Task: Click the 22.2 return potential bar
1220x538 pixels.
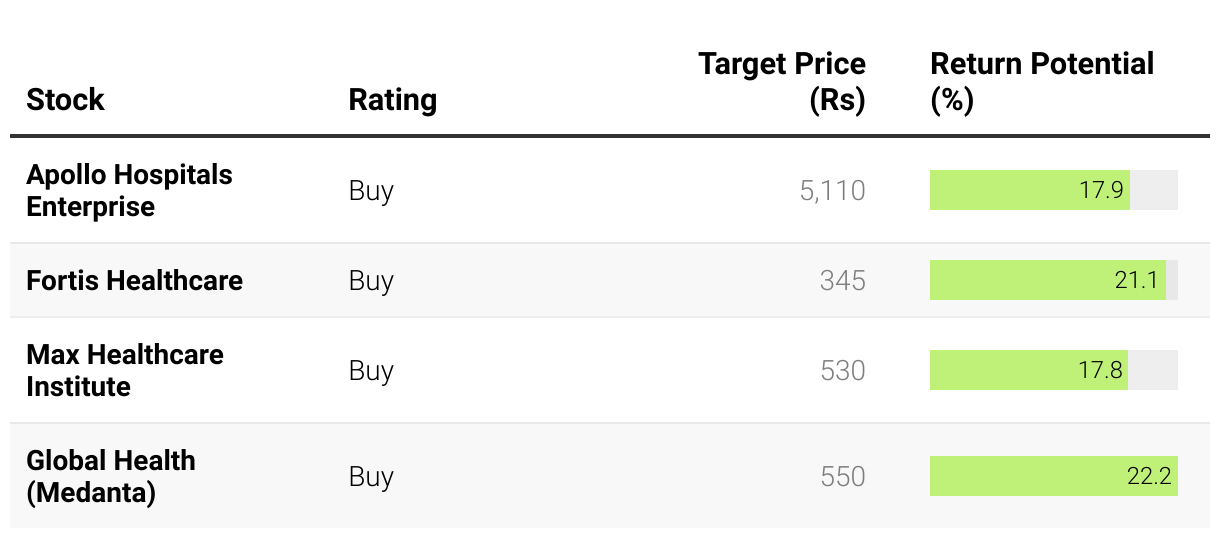Action: click(1054, 476)
